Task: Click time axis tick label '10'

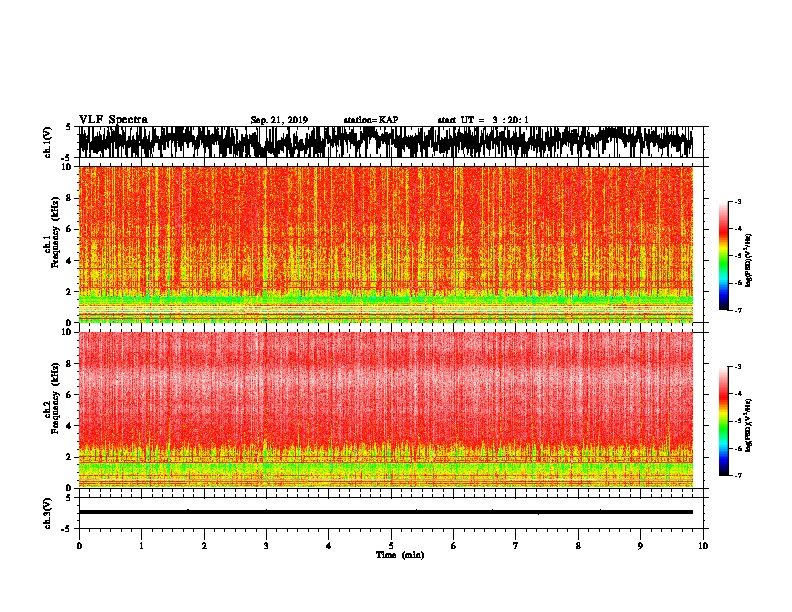Action: 703,546
